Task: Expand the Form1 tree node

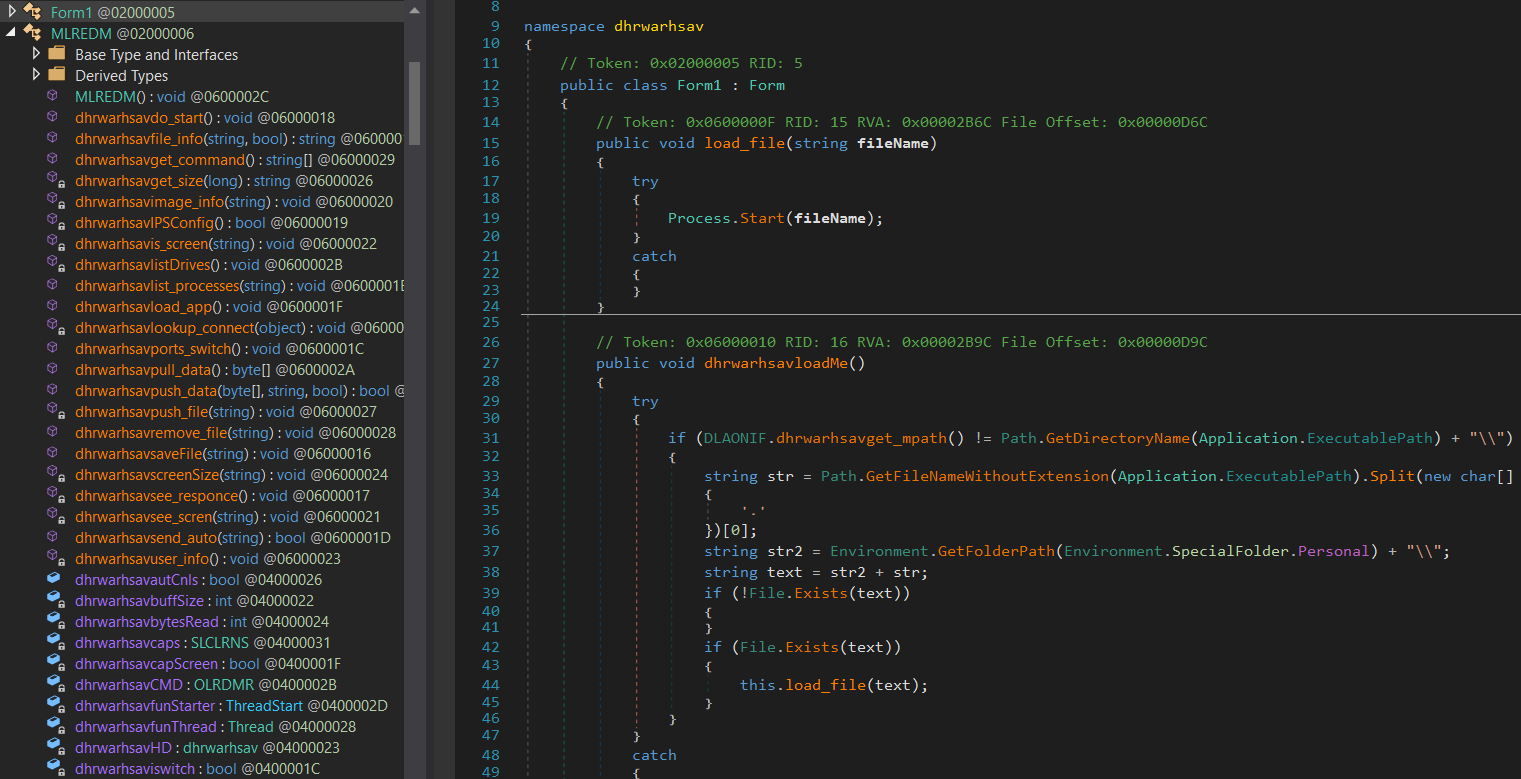Action: pyautogui.click(x=11, y=12)
